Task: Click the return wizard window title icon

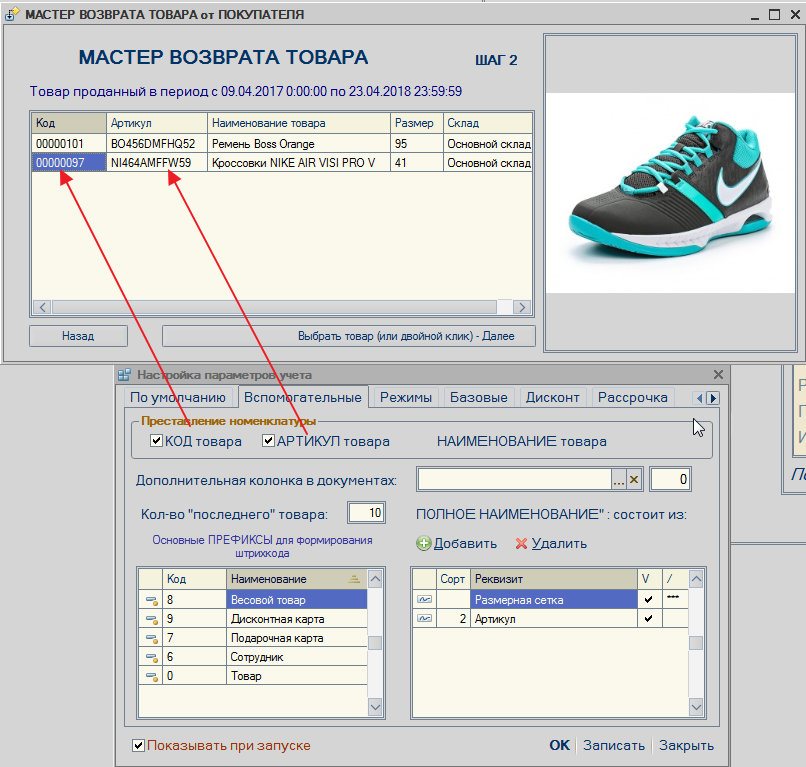Action: (11, 14)
